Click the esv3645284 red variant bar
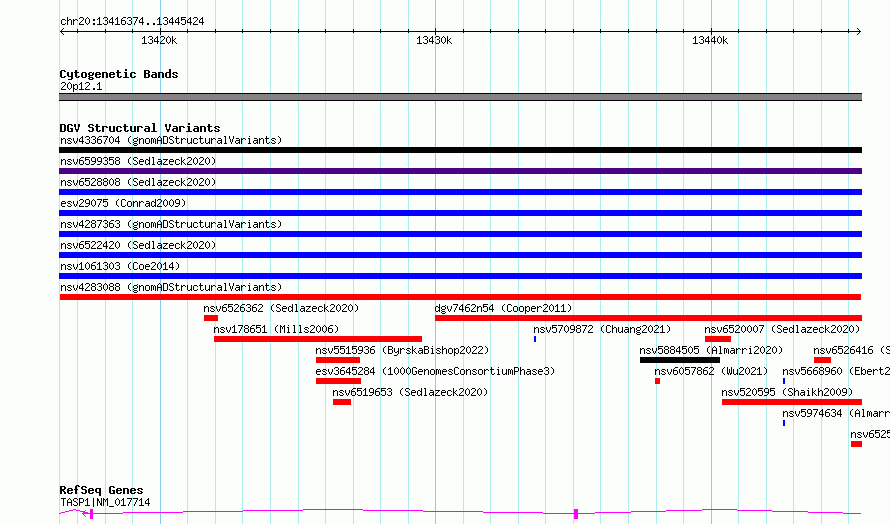Viewport: 890px width, 524px height. [338, 381]
